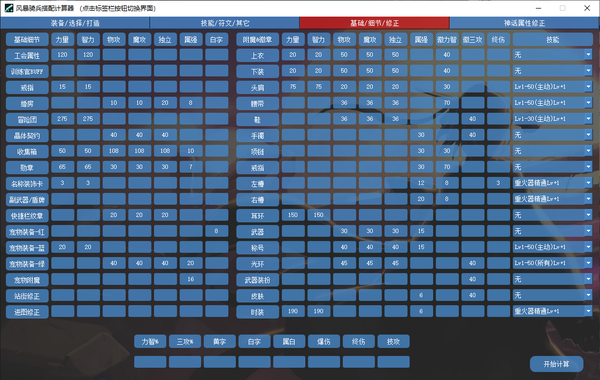The image size is (600, 380).
Task: Click the app icon in the title bar
Action: (8, 8)
